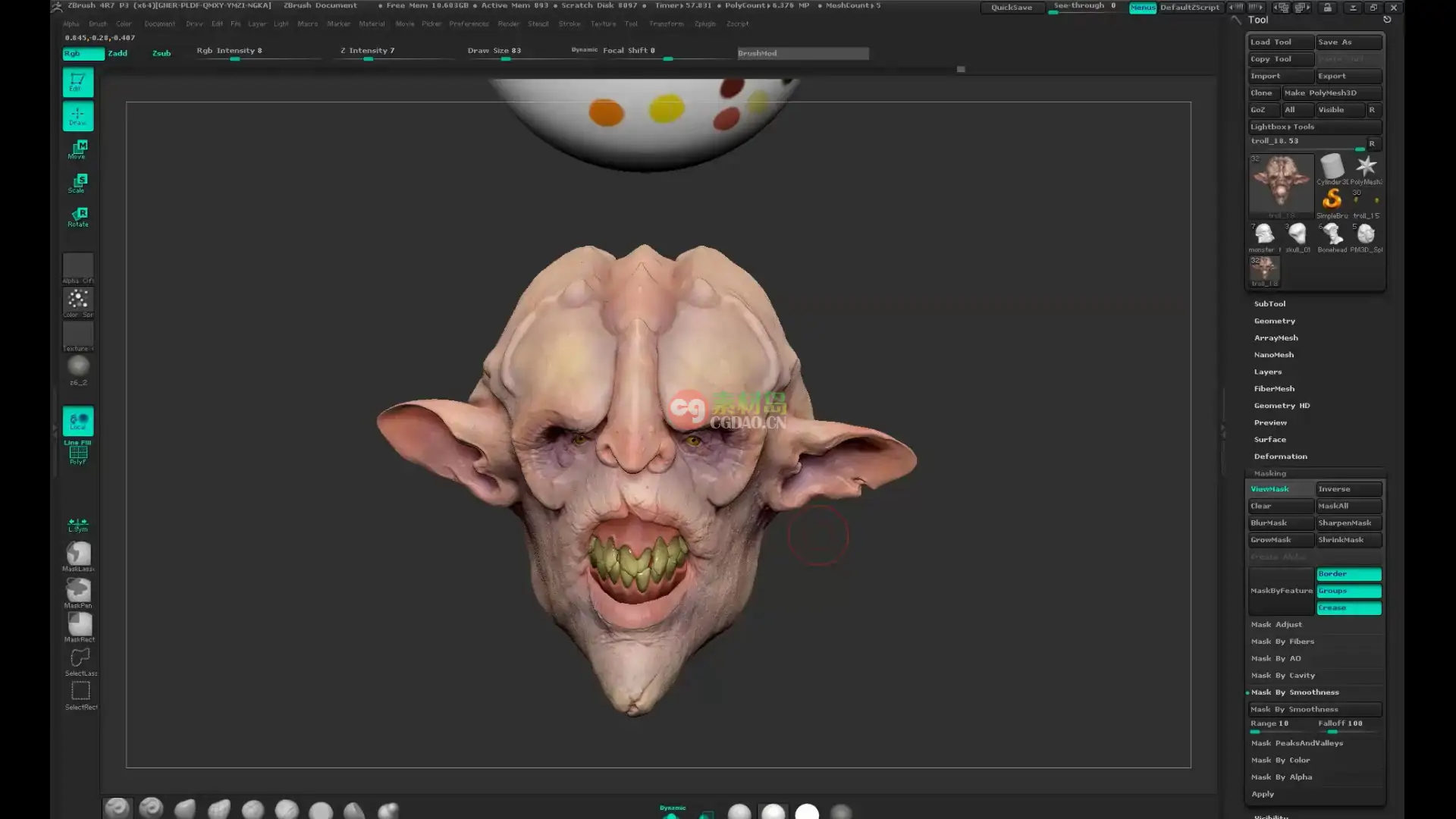Select the SelectRect brush
Image resolution: width=1456 pixels, height=819 pixels.
[x=80, y=695]
